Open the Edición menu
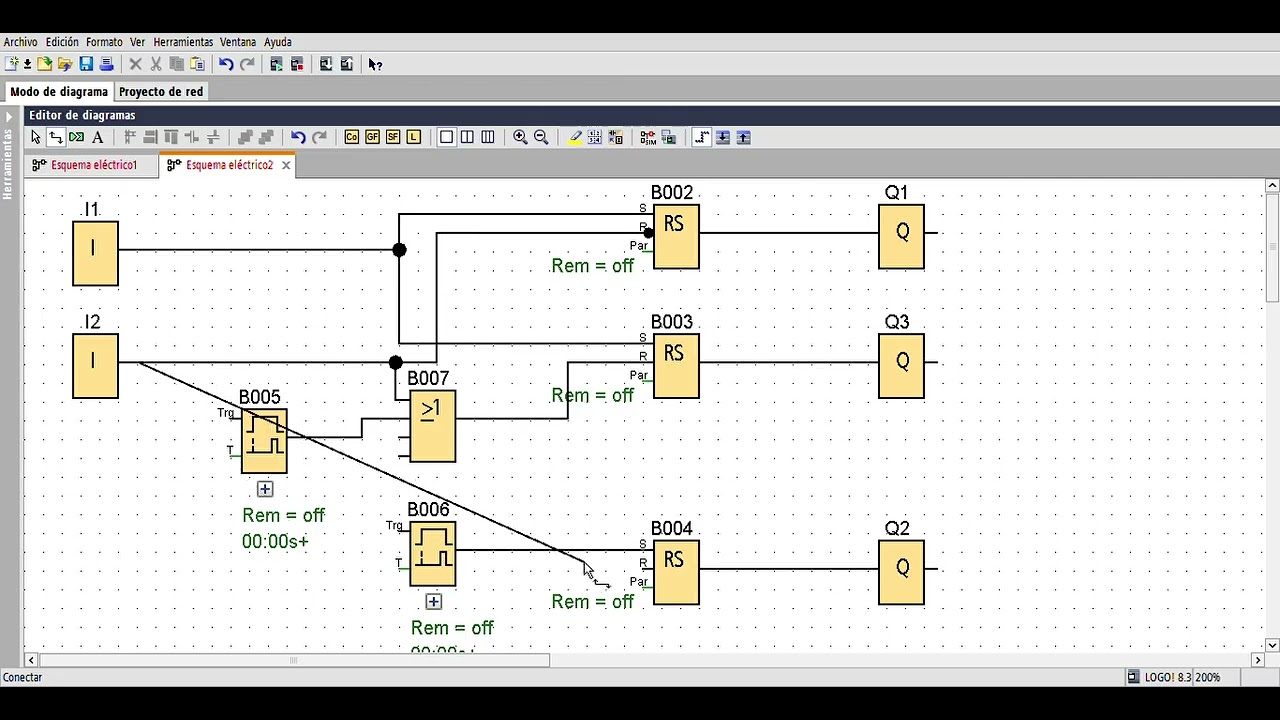This screenshot has height=720, width=1280. tap(62, 42)
